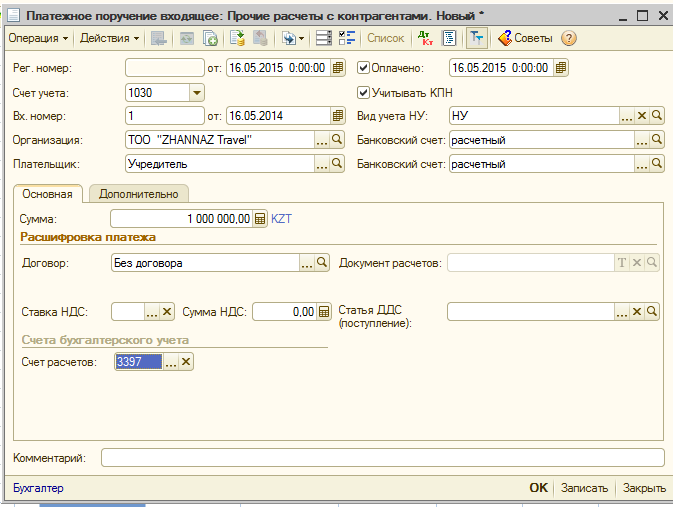Click the Комментарий input field
The width and height of the screenshot is (673, 507).
[383, 458]
